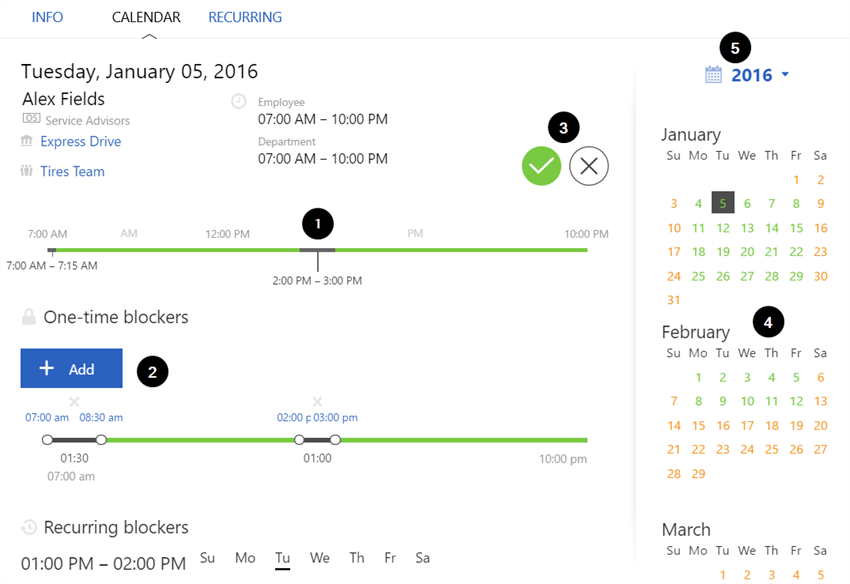
Task: Click the circled X cancel icon
Action: point(589,166)
